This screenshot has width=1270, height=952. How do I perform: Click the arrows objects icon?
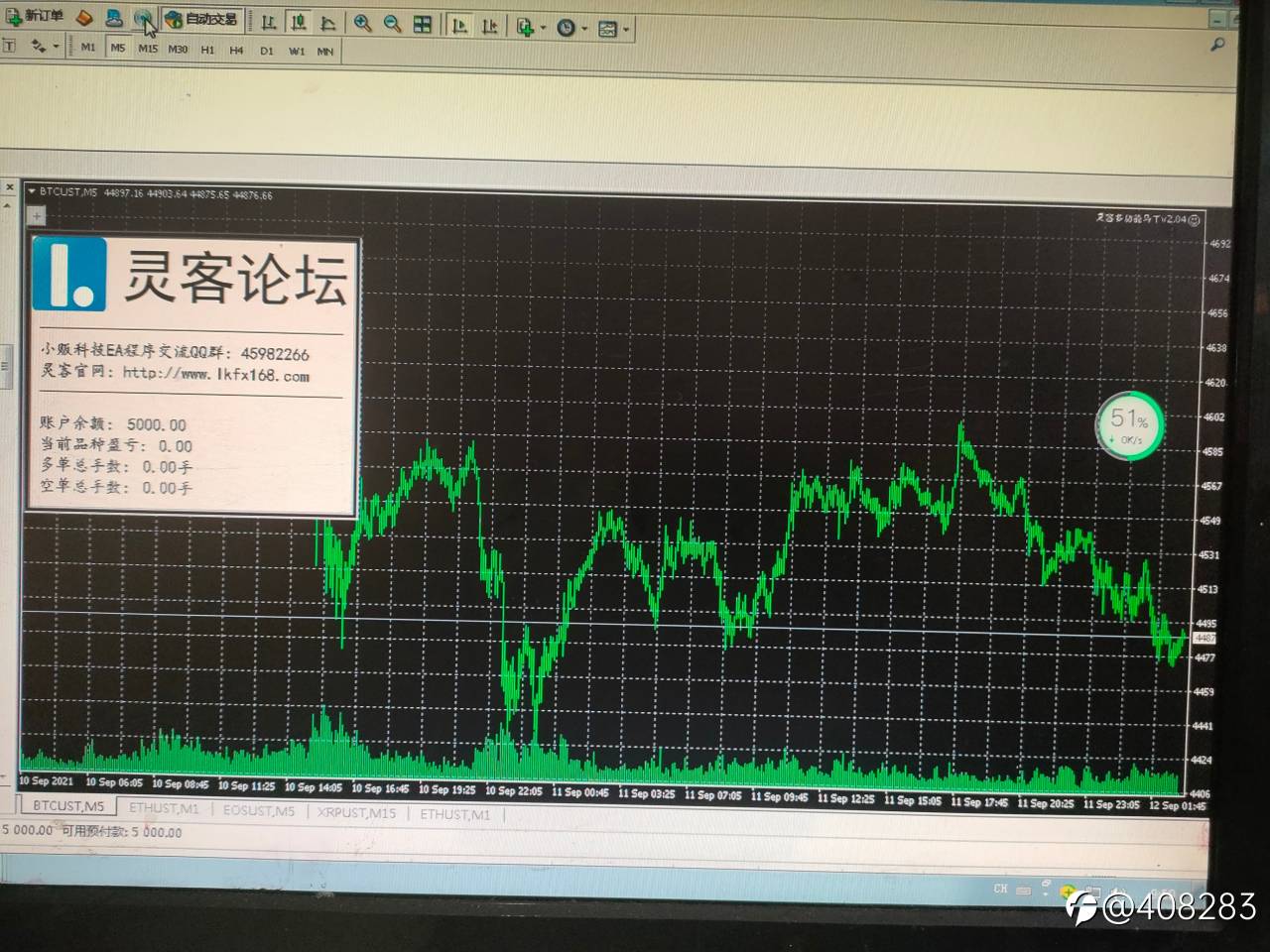point(39,46)
